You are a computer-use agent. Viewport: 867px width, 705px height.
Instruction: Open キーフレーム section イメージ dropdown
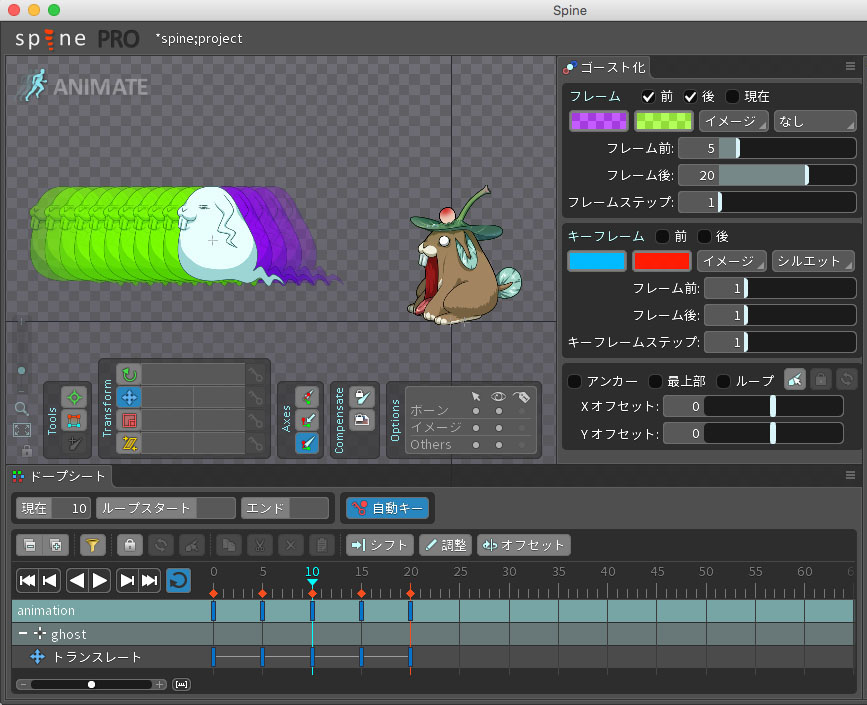tap(732, 261)
